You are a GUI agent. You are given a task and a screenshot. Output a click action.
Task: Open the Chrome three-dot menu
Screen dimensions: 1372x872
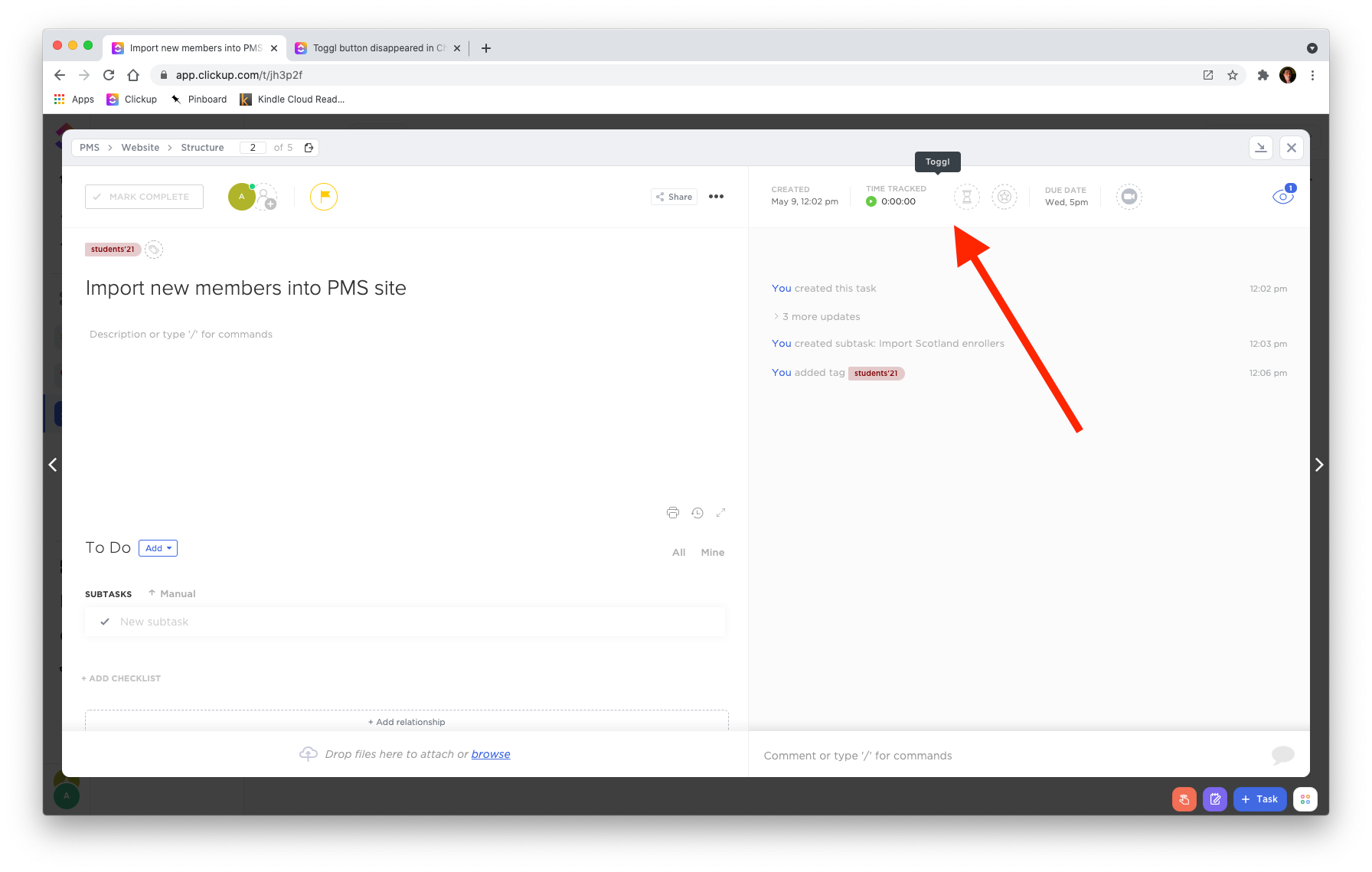point(1312,75)
